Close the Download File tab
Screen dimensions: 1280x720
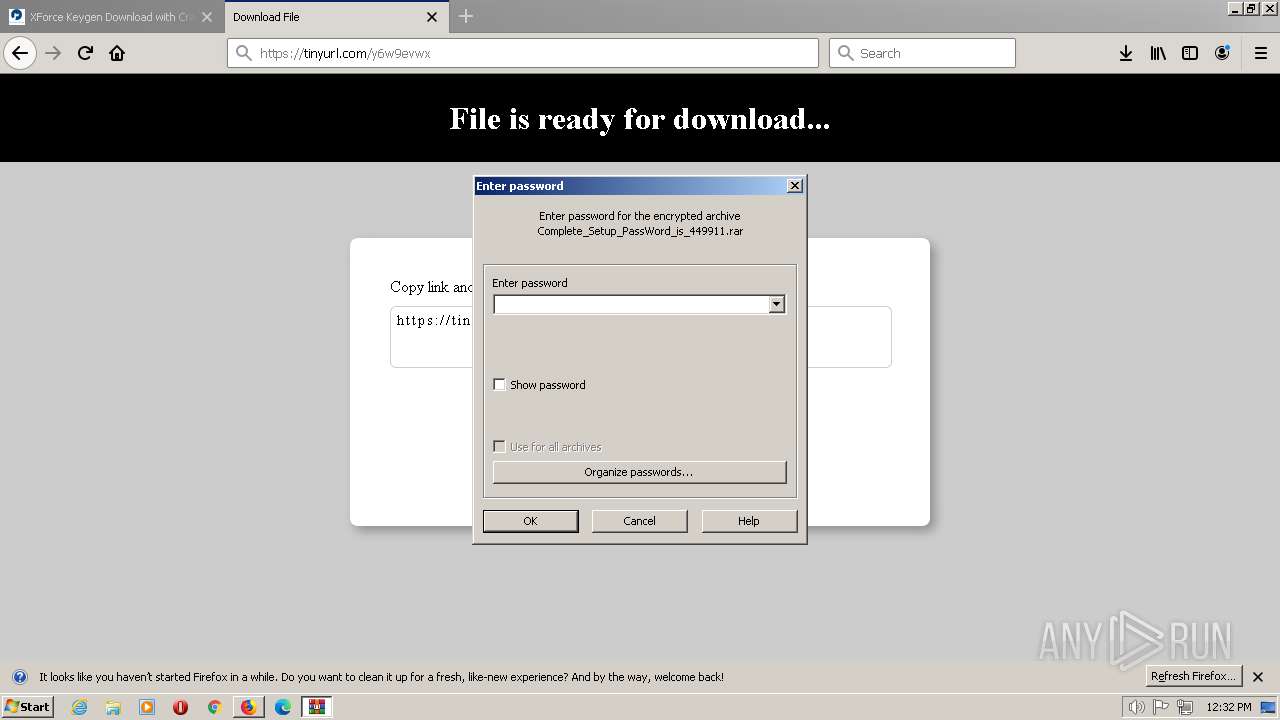[432, 16]
